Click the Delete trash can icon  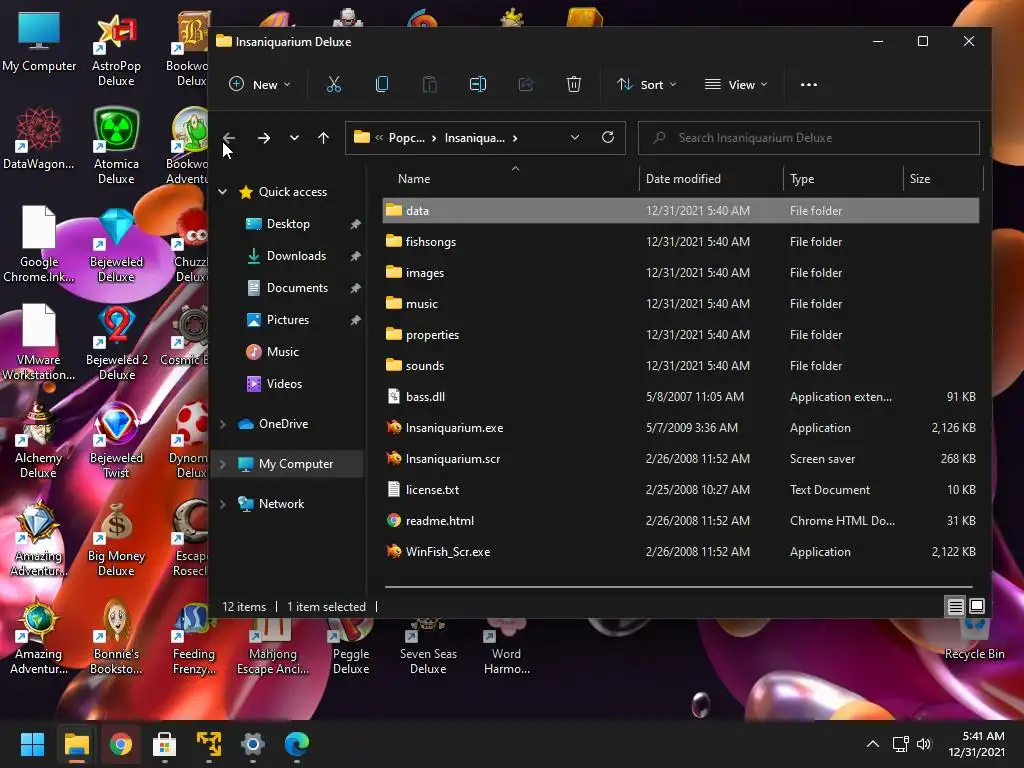[x=573, y=84]
